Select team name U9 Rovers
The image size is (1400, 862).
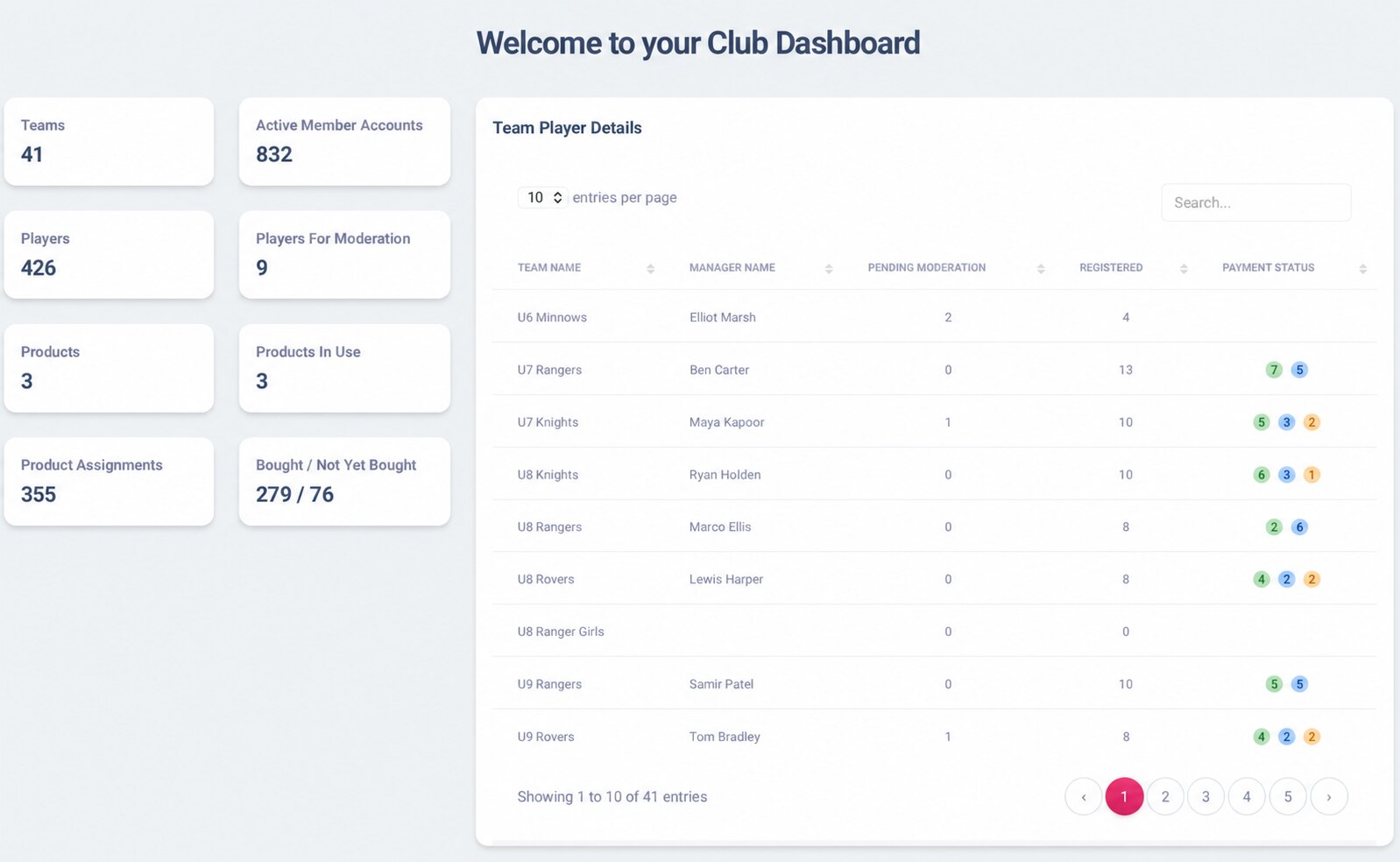click(546, 737)
